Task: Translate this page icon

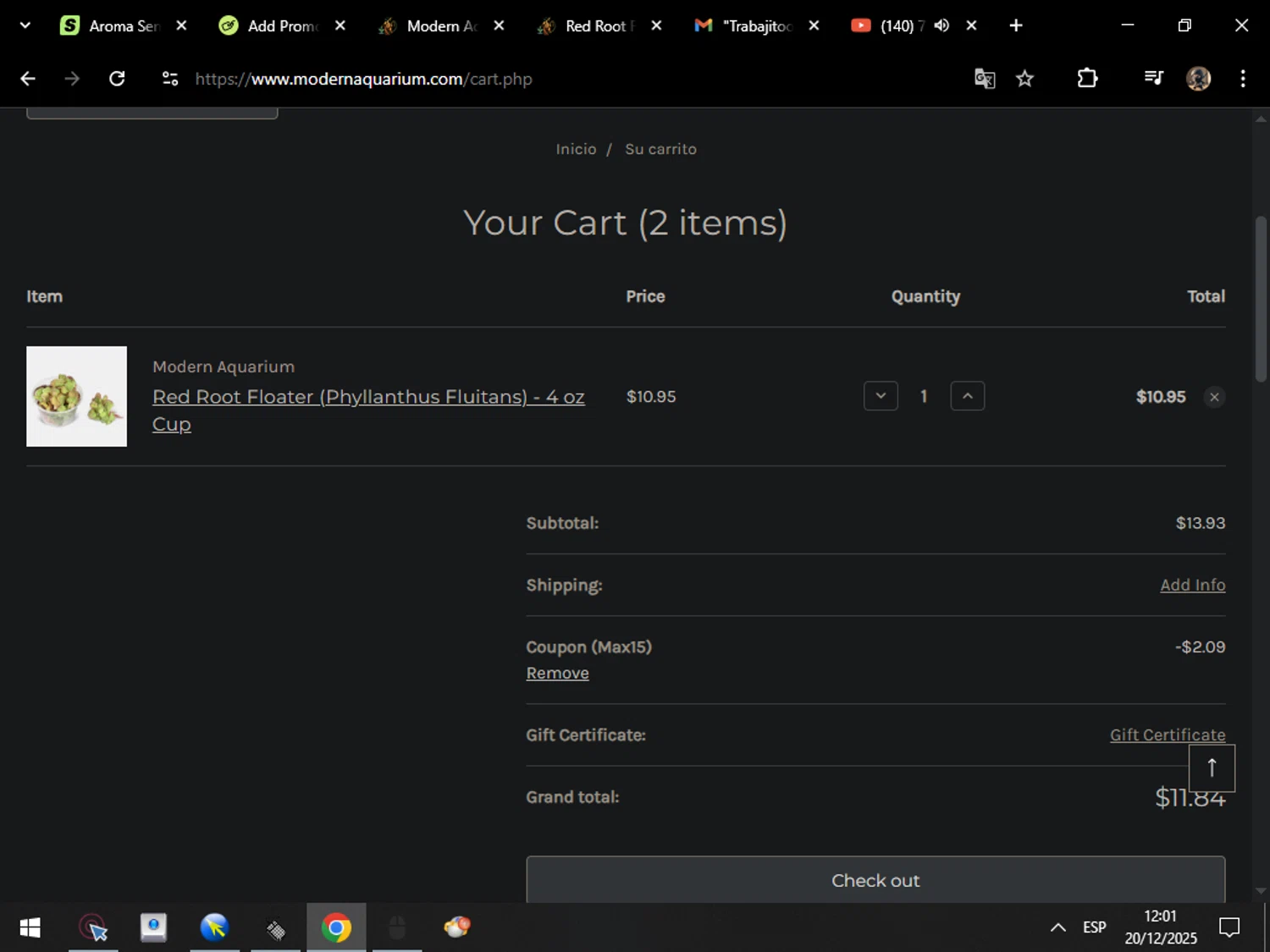Action: point(985,79)
